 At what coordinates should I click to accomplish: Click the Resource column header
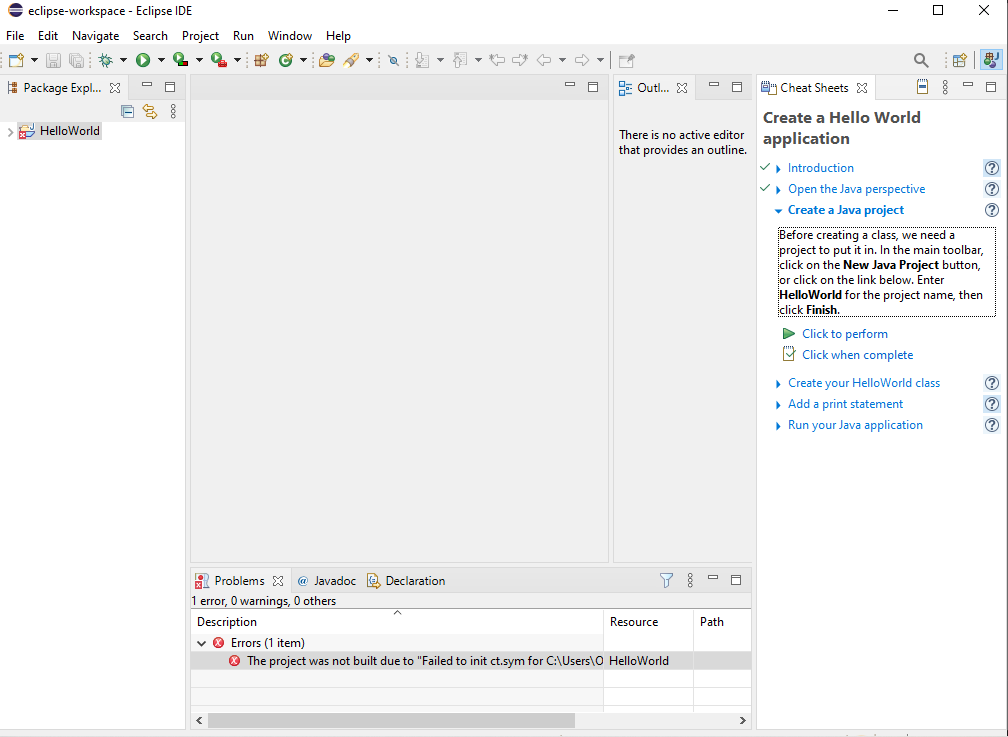(x=648, y=622)
